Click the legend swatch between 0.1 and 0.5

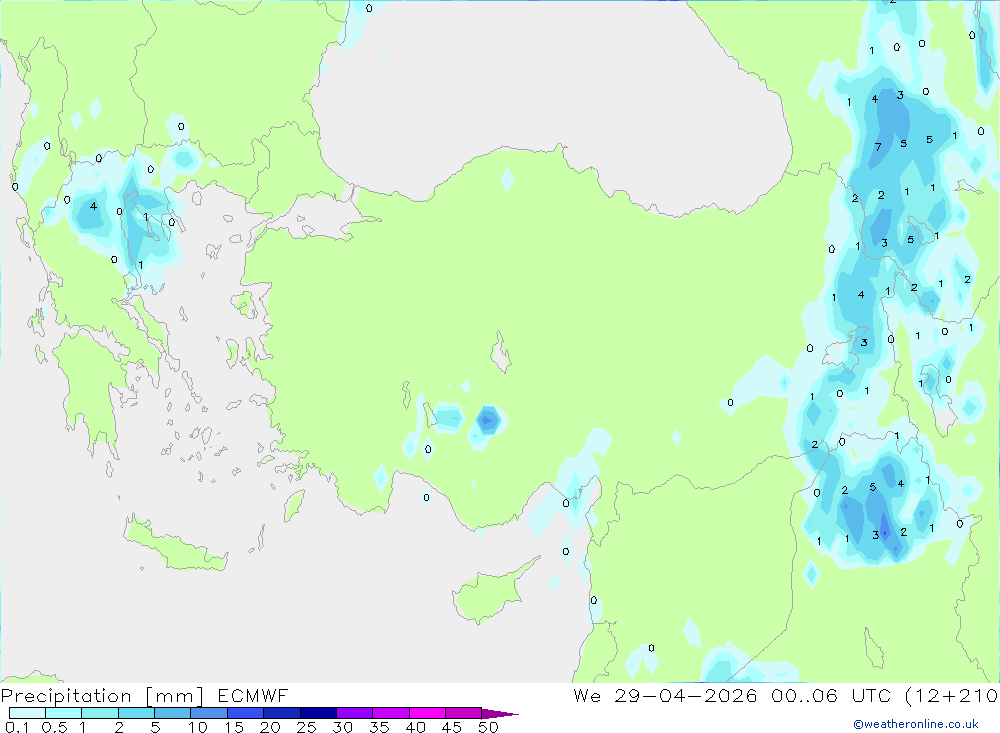pyautogui.click(x=27, y=713)
